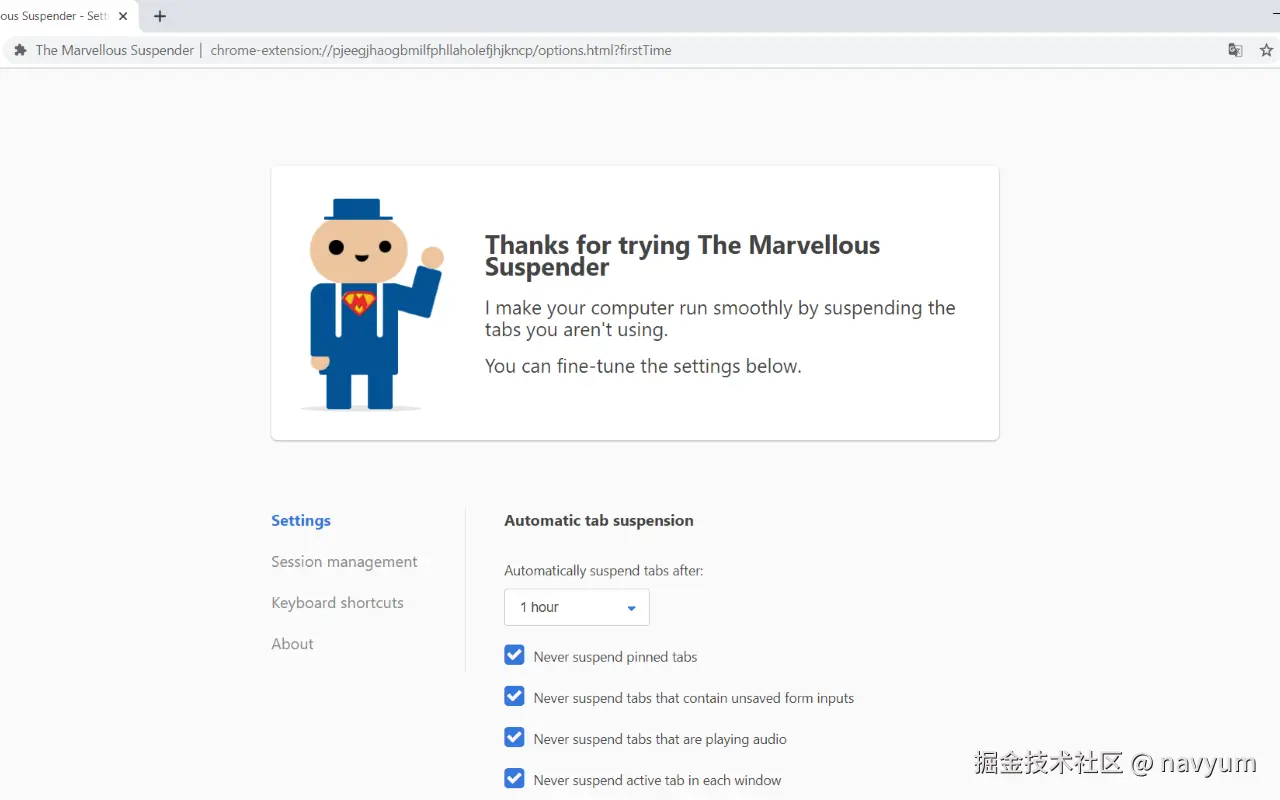Click the Marvellous Suspender mascot image
The image size is (1280, 800).
tap(371, 304)
